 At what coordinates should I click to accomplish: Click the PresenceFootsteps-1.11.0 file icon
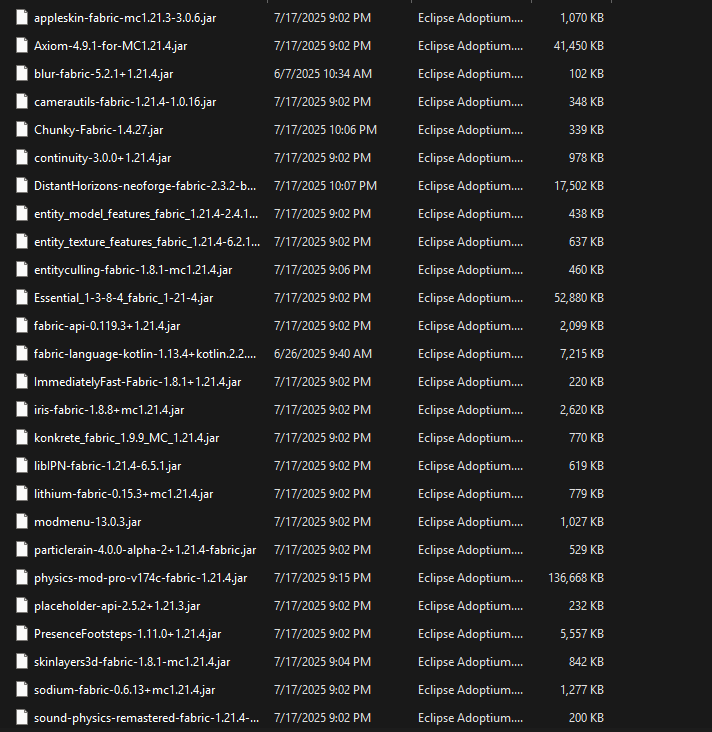pos(21,634)
